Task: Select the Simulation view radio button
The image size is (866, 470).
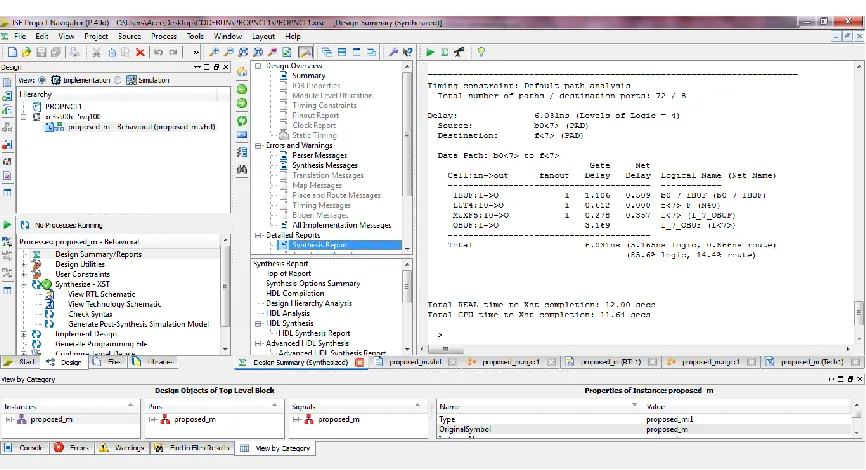Action: click(118, 80)
